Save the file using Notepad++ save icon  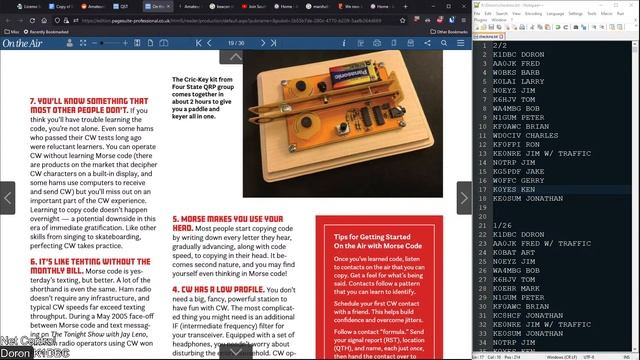tap(491, 27)
